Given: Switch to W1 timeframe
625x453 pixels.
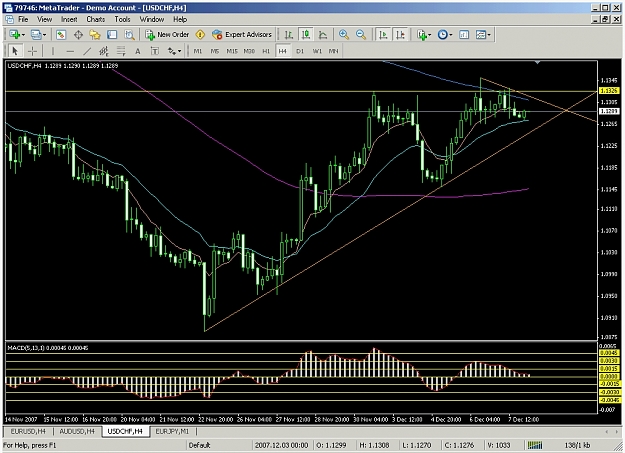Looking at the screenshot, I should pyautogui.click(x=317, y=51).
